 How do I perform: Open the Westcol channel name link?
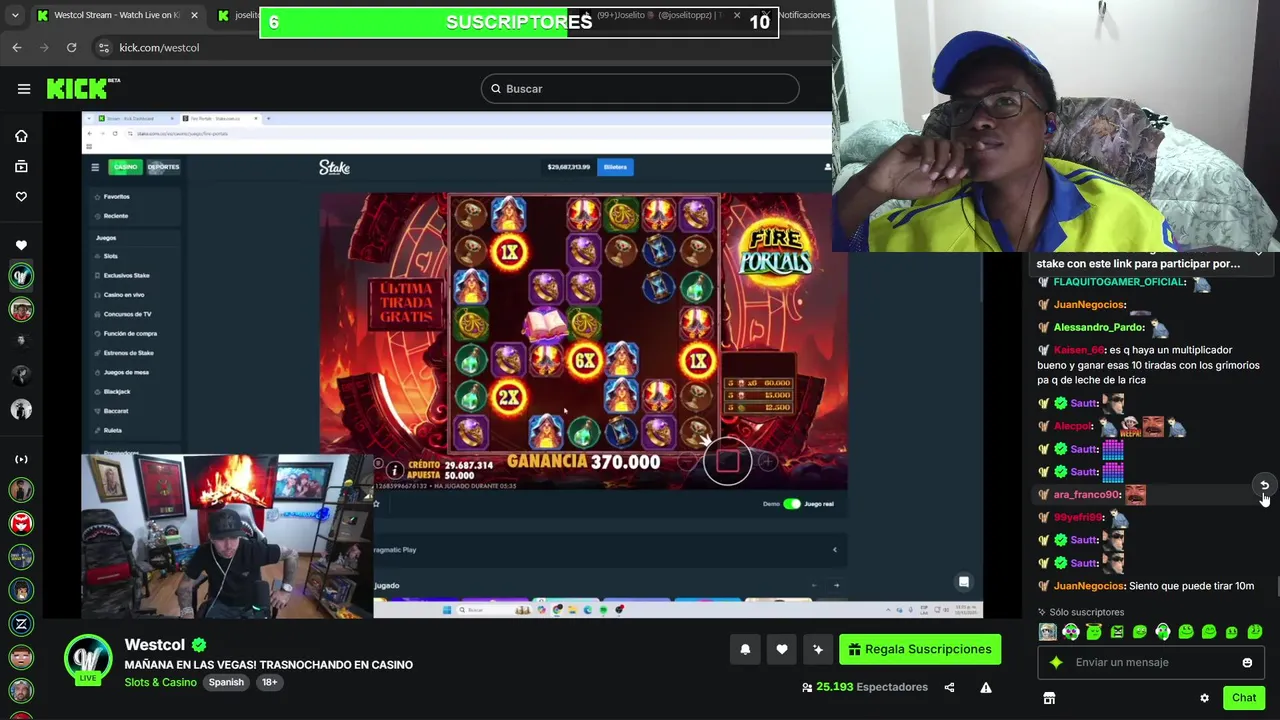pyautogui.click(x=154, y=645)
